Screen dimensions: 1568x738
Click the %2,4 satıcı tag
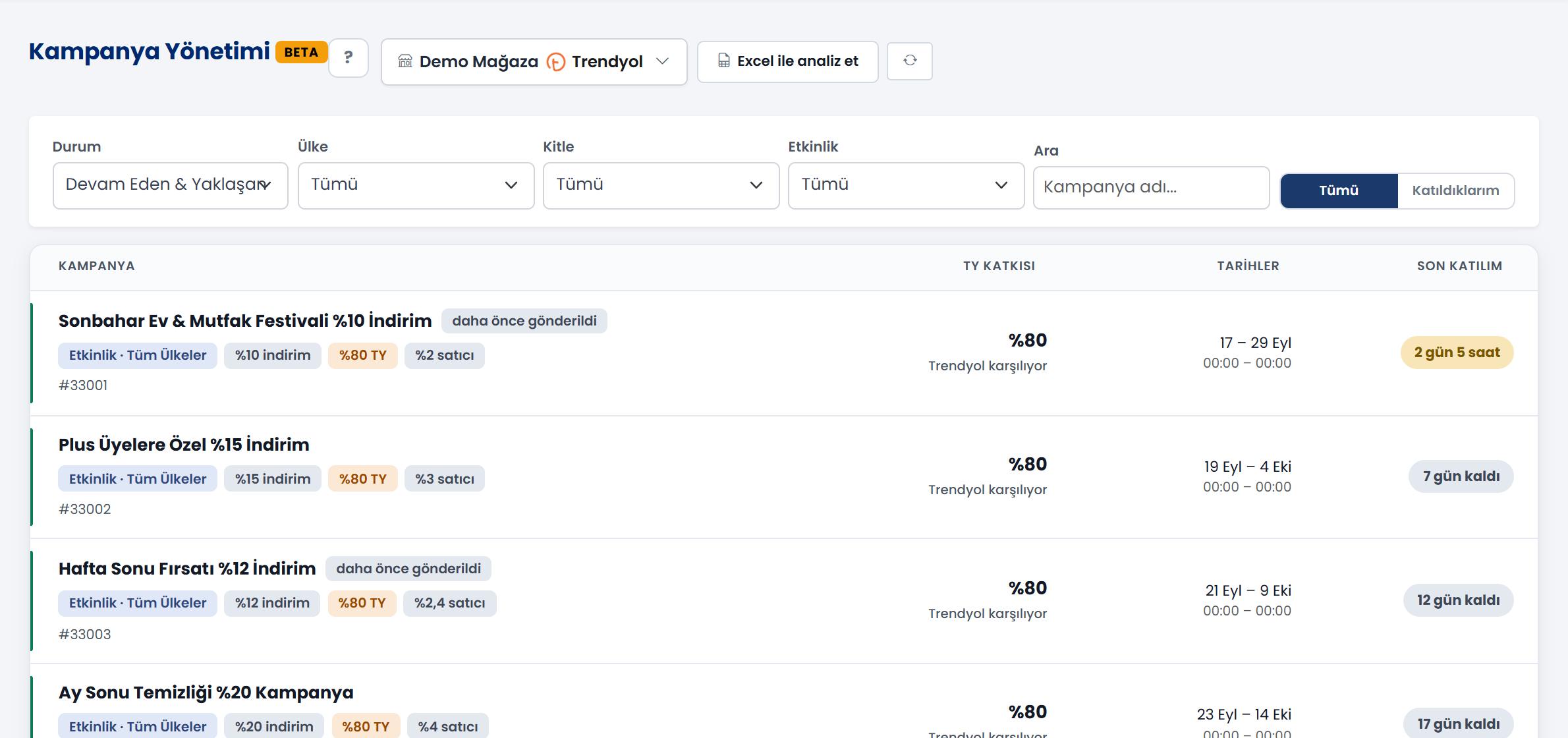(450, 603)
